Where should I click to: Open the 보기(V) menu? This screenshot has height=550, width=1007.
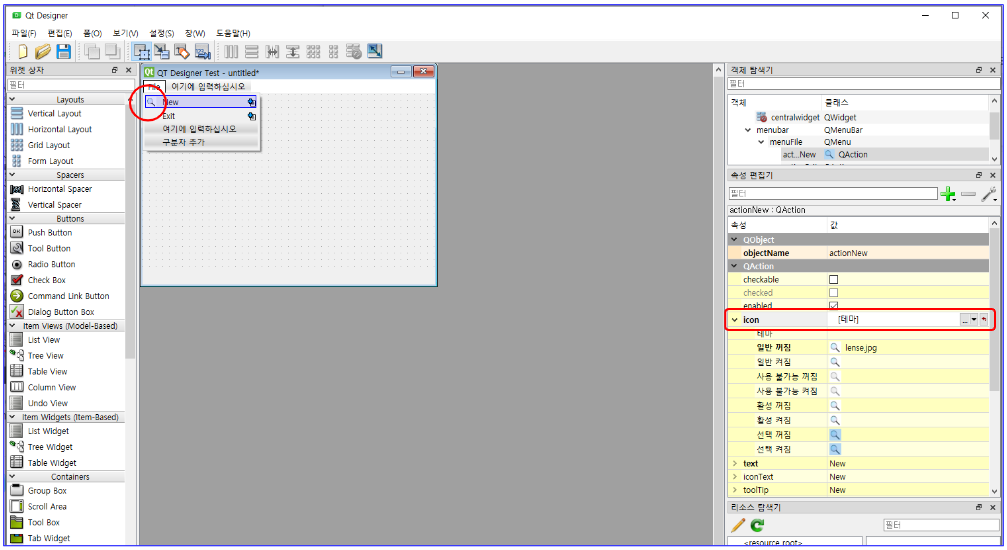pos(125,33)
